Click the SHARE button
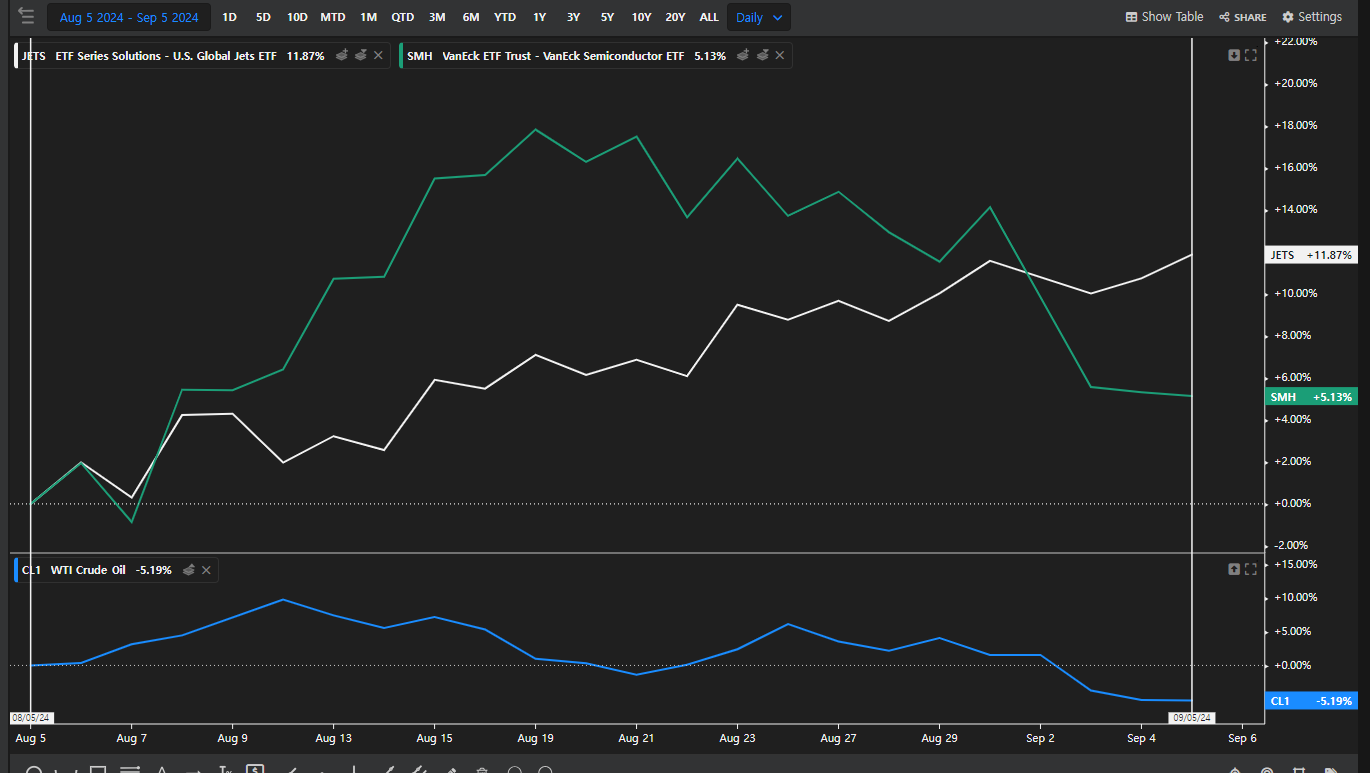 coord(1242,17)
